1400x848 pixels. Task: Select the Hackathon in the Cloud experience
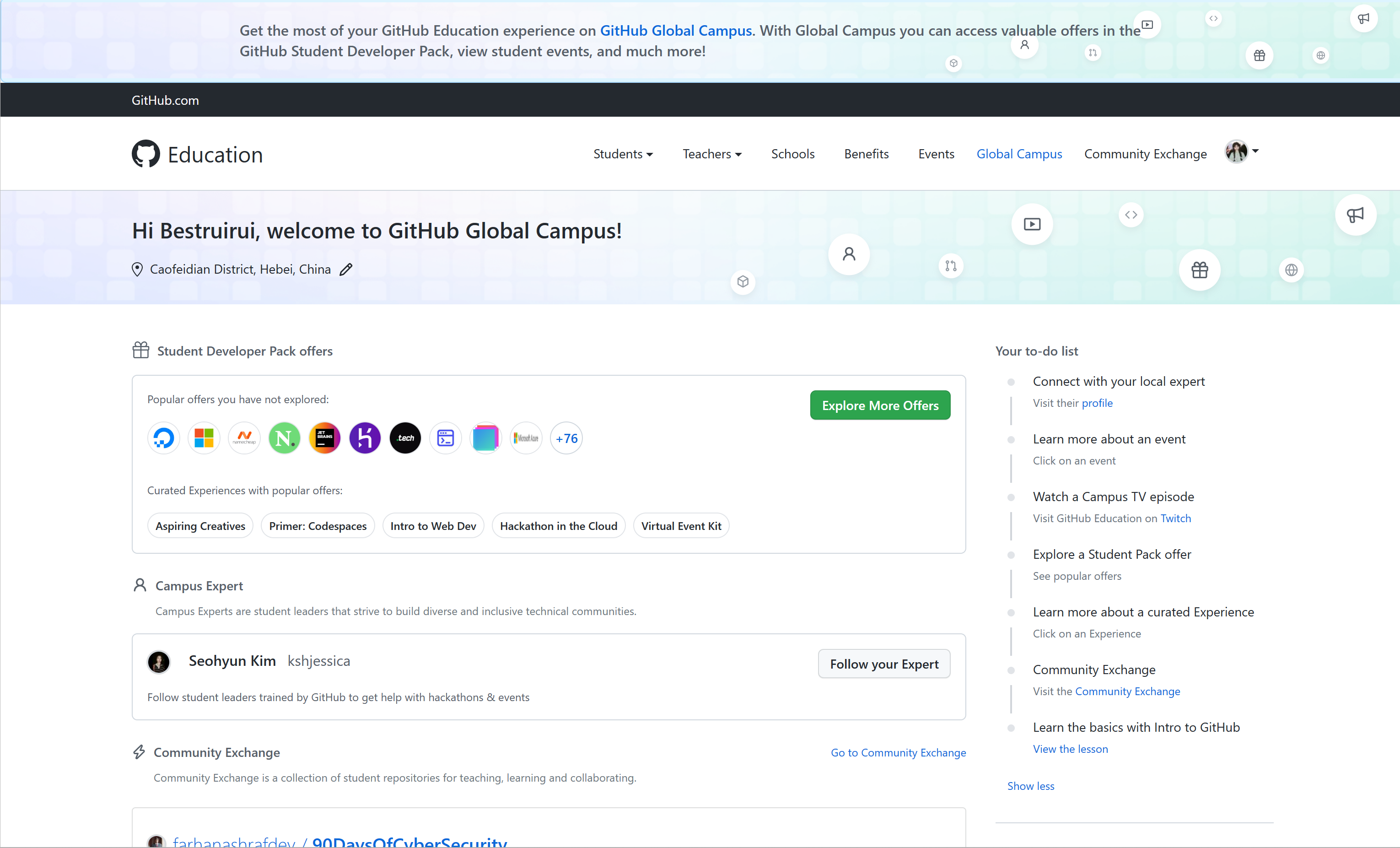(558, 526)
